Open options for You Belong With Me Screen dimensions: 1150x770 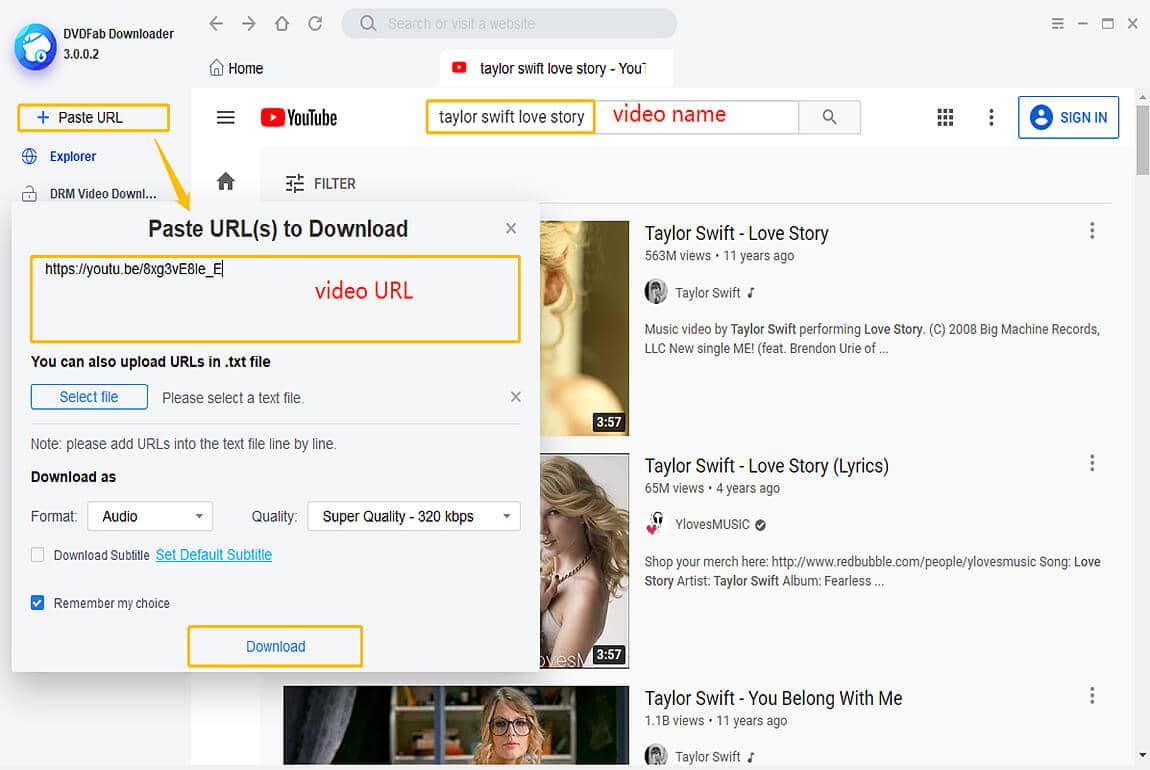1092,695
